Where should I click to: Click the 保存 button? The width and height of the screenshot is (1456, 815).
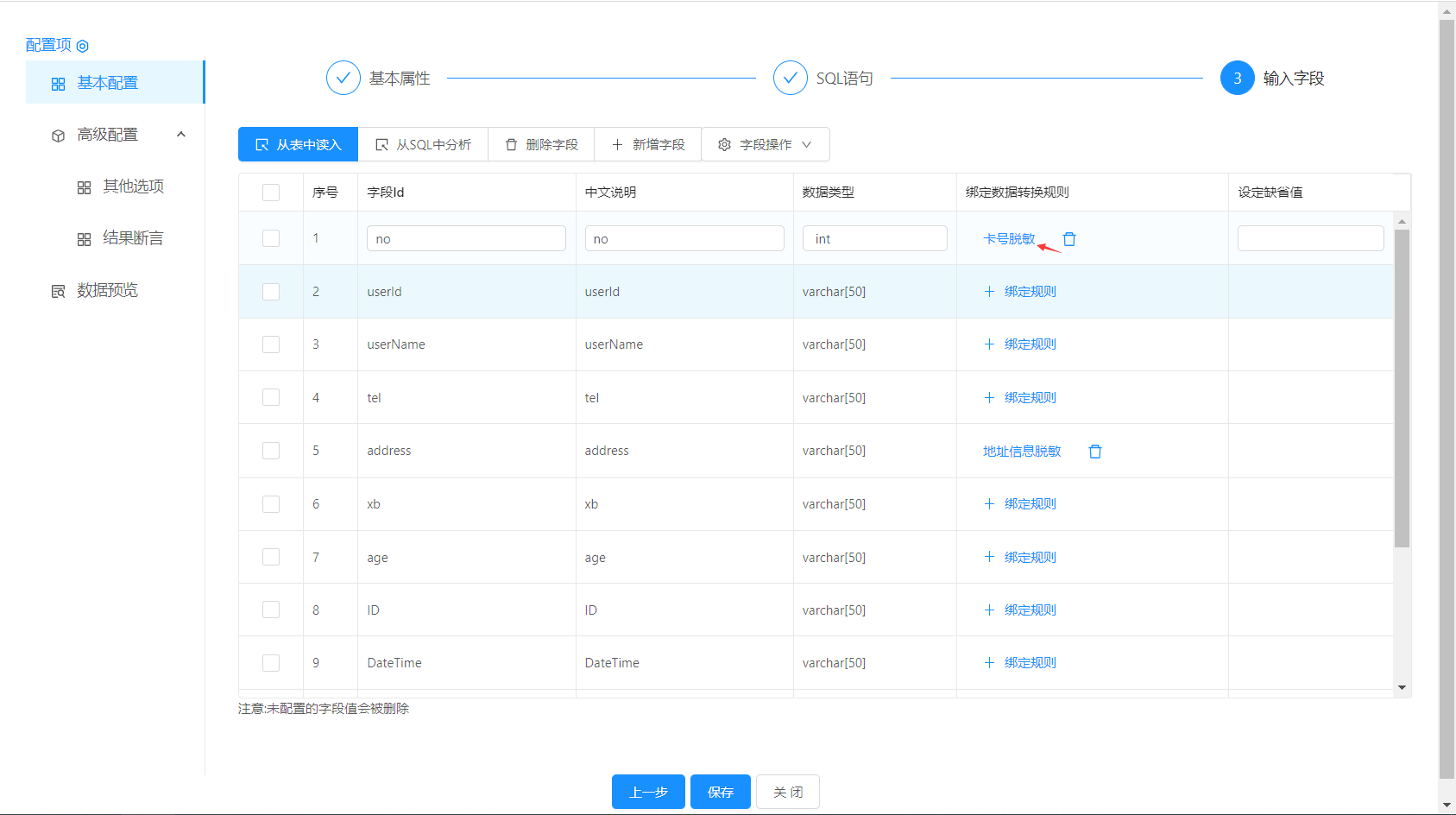point(720,792)
